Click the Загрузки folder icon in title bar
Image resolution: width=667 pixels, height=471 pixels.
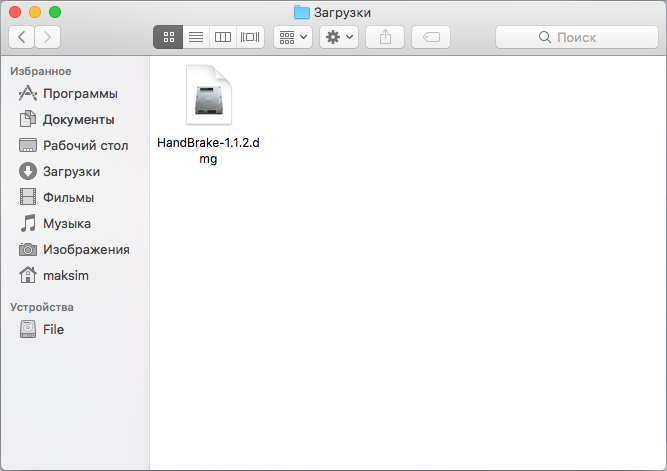point(302,12)
